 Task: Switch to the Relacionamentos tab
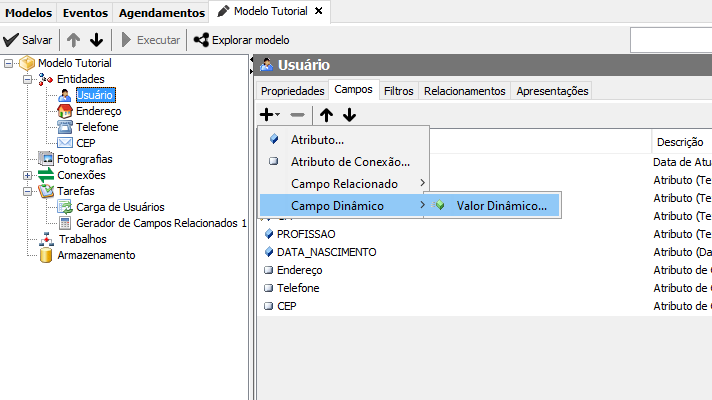464,91
